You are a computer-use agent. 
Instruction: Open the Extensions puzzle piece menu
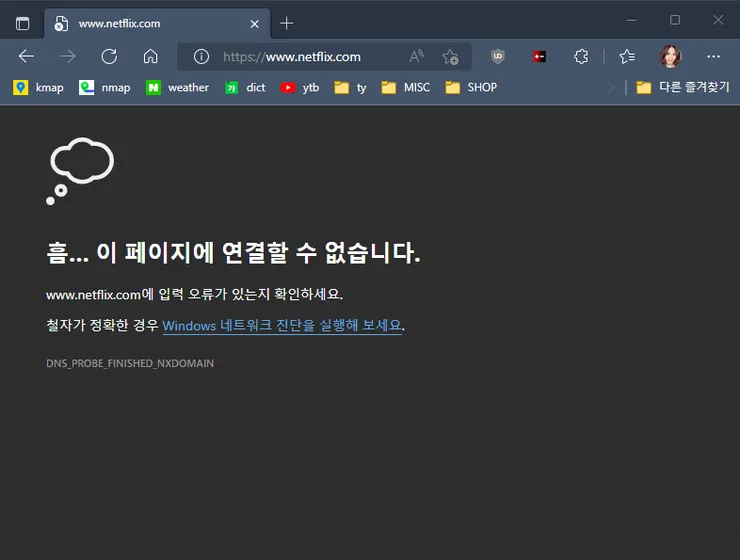tap(581, 57)
